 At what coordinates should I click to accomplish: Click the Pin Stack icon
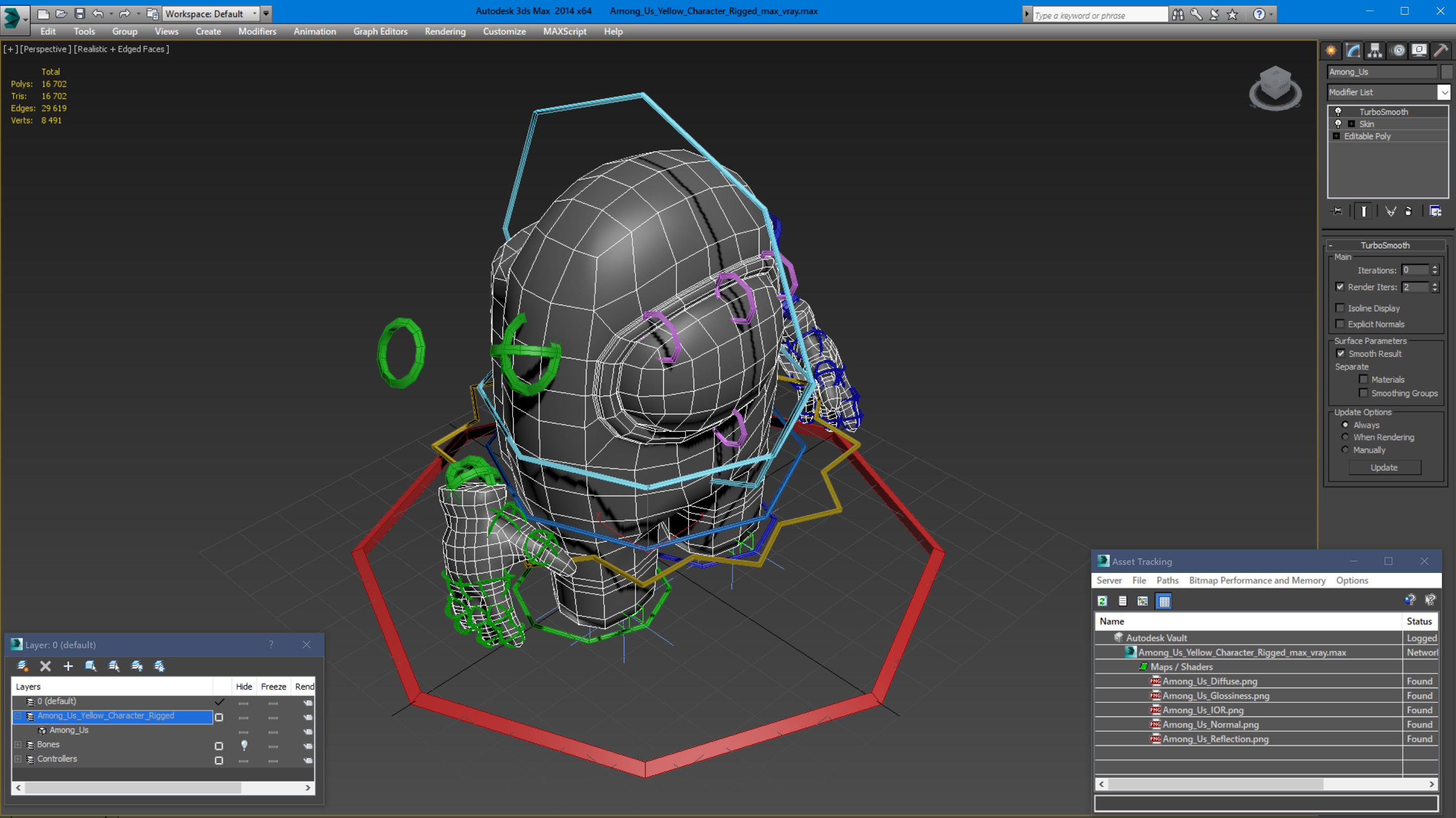pyautogui.click(x=1337, y=211)
